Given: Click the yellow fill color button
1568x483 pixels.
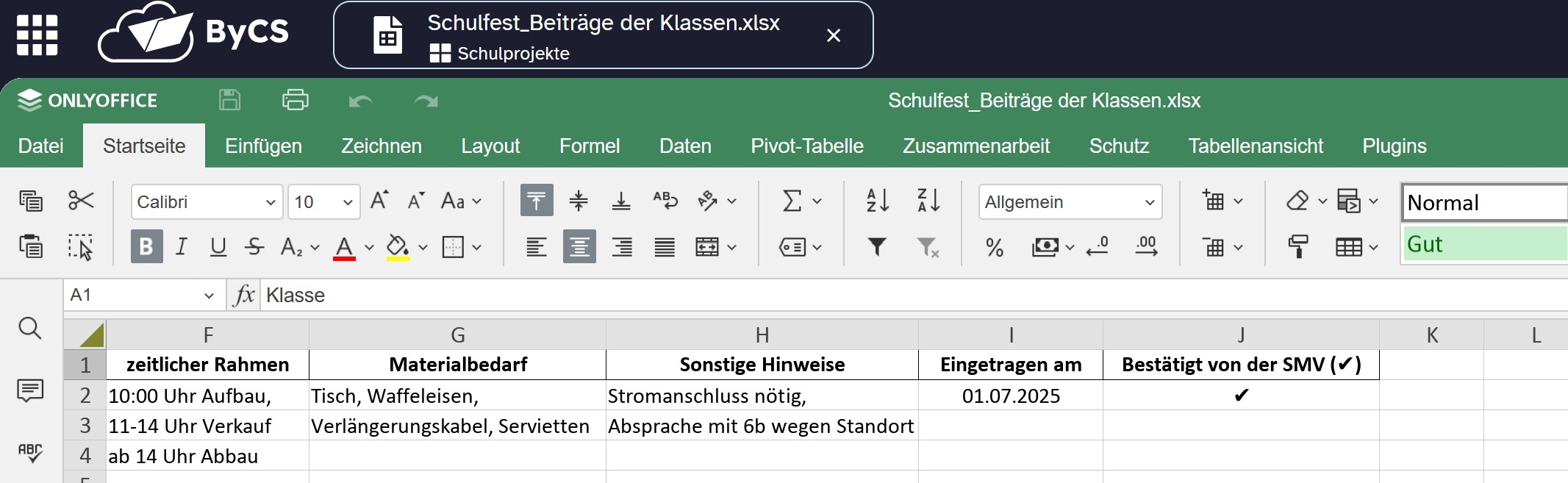Looking at the screenshot, I should pos(398,247).
